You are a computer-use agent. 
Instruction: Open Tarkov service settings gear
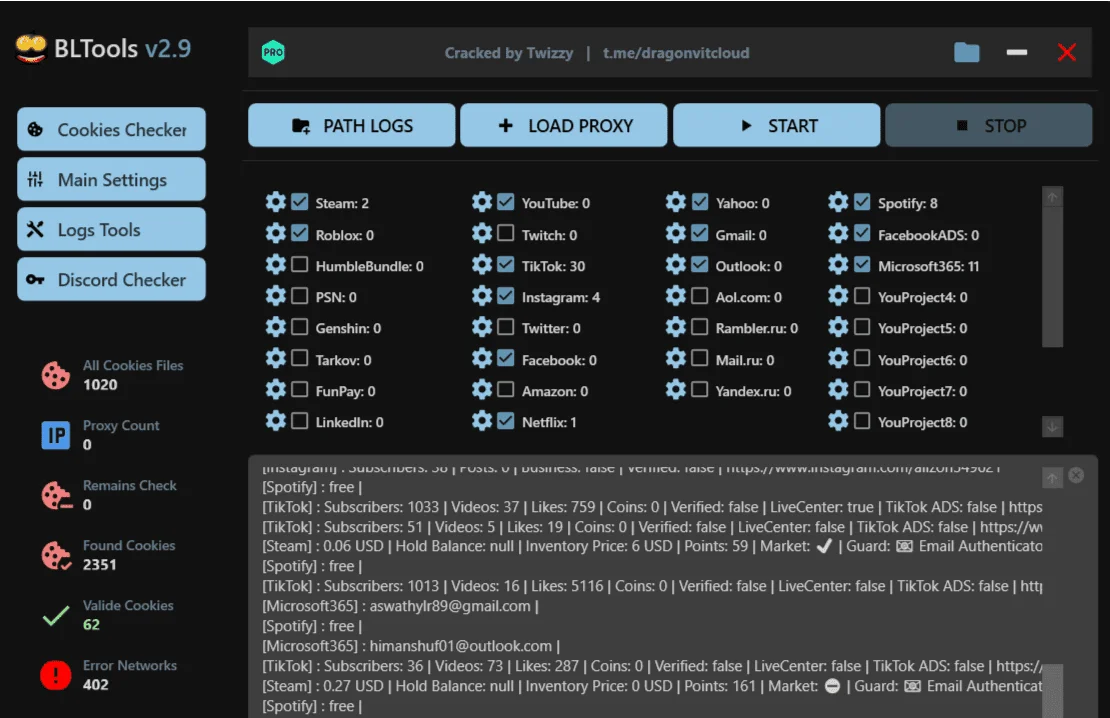point(275,359)
